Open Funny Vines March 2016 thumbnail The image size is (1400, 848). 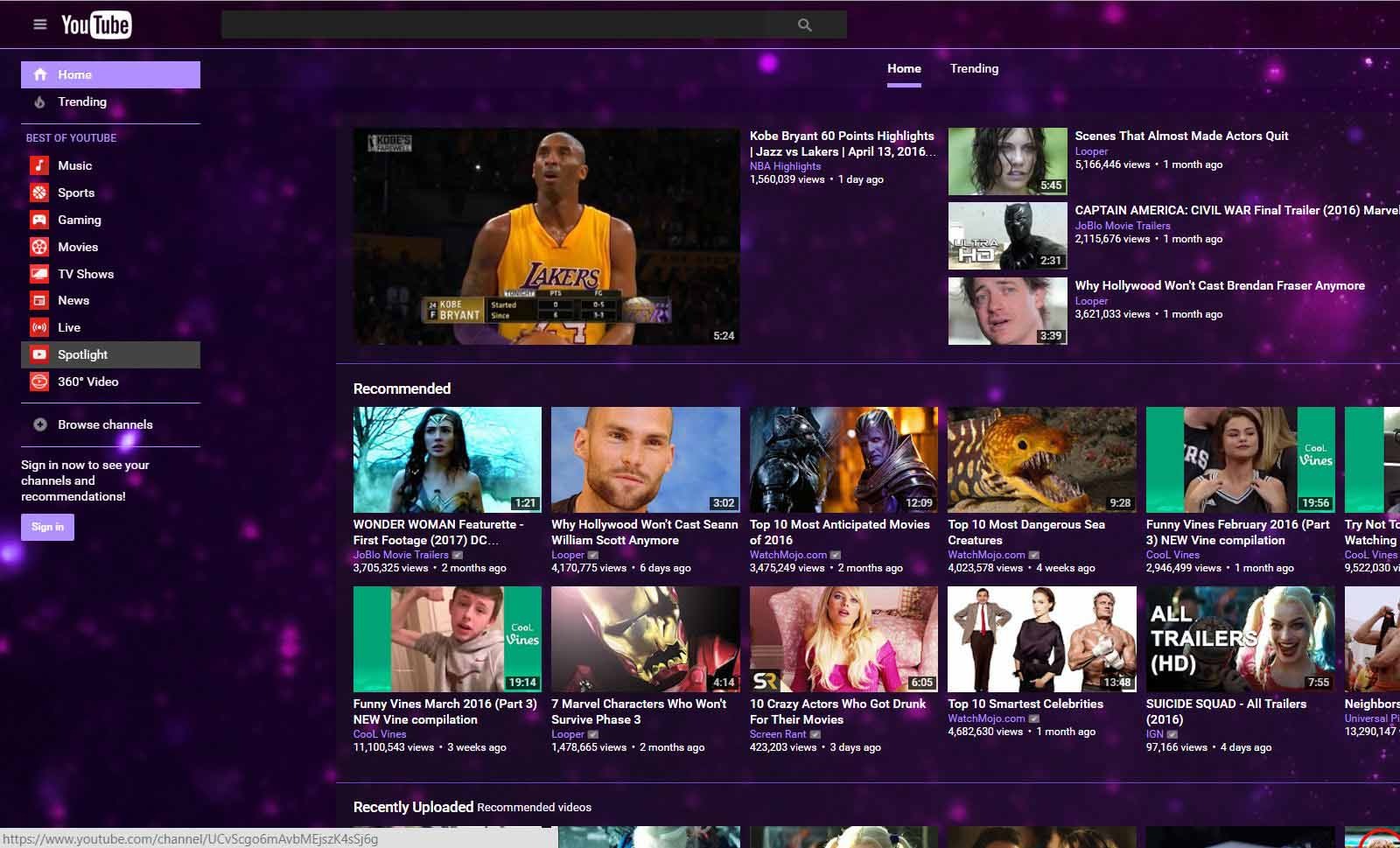click(447, 639)
